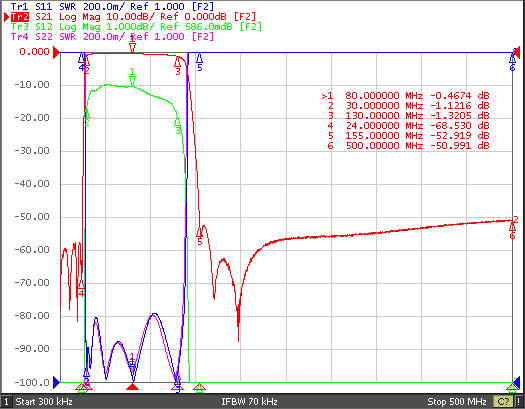Select the Tr4 S22 SWR trace label
This screenshot has height=409, width=525.
(112, 36)
